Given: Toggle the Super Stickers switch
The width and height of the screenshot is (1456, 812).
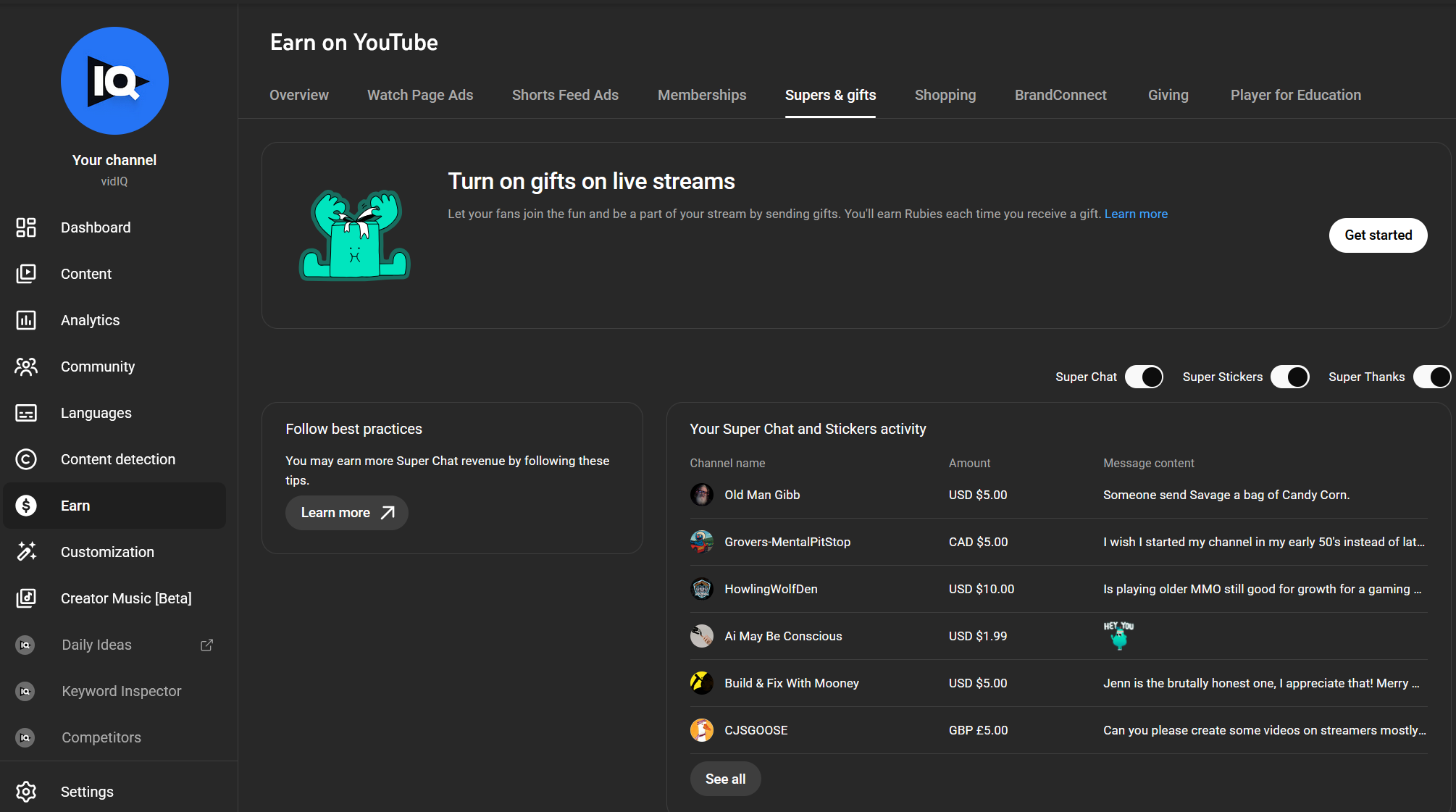Looking at the screenshot, I should (x=1289, y=377).
